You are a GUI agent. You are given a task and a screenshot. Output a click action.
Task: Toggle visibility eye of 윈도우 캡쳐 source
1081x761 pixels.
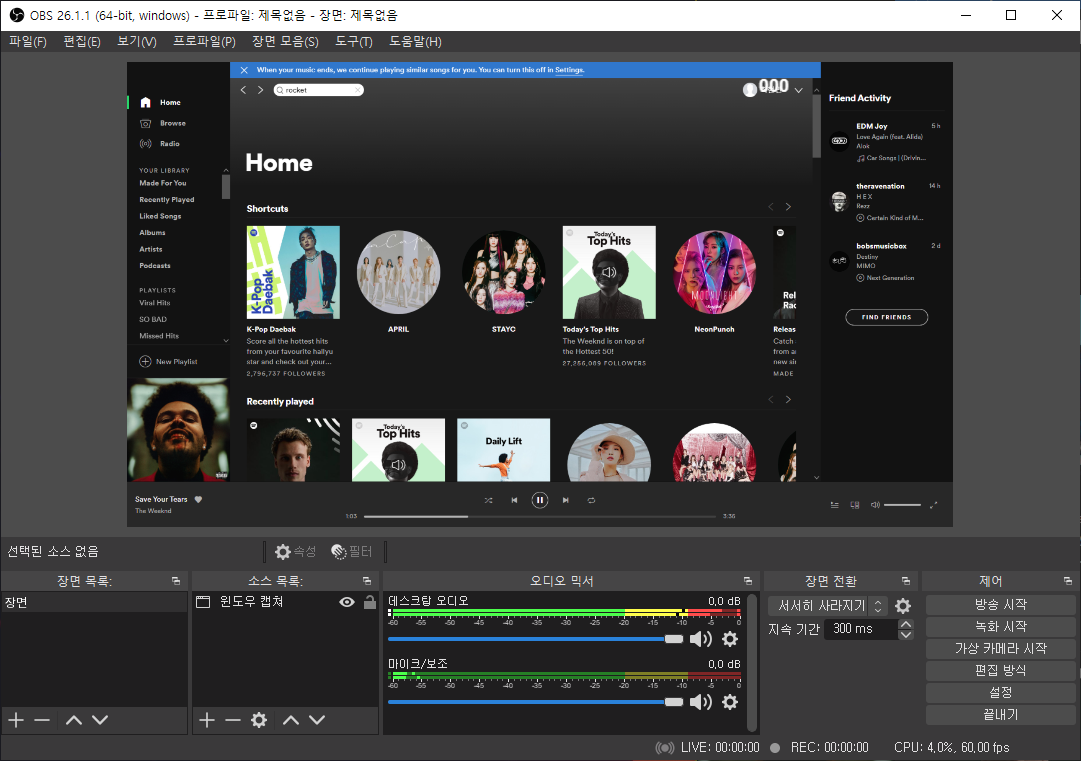[347, 602]
